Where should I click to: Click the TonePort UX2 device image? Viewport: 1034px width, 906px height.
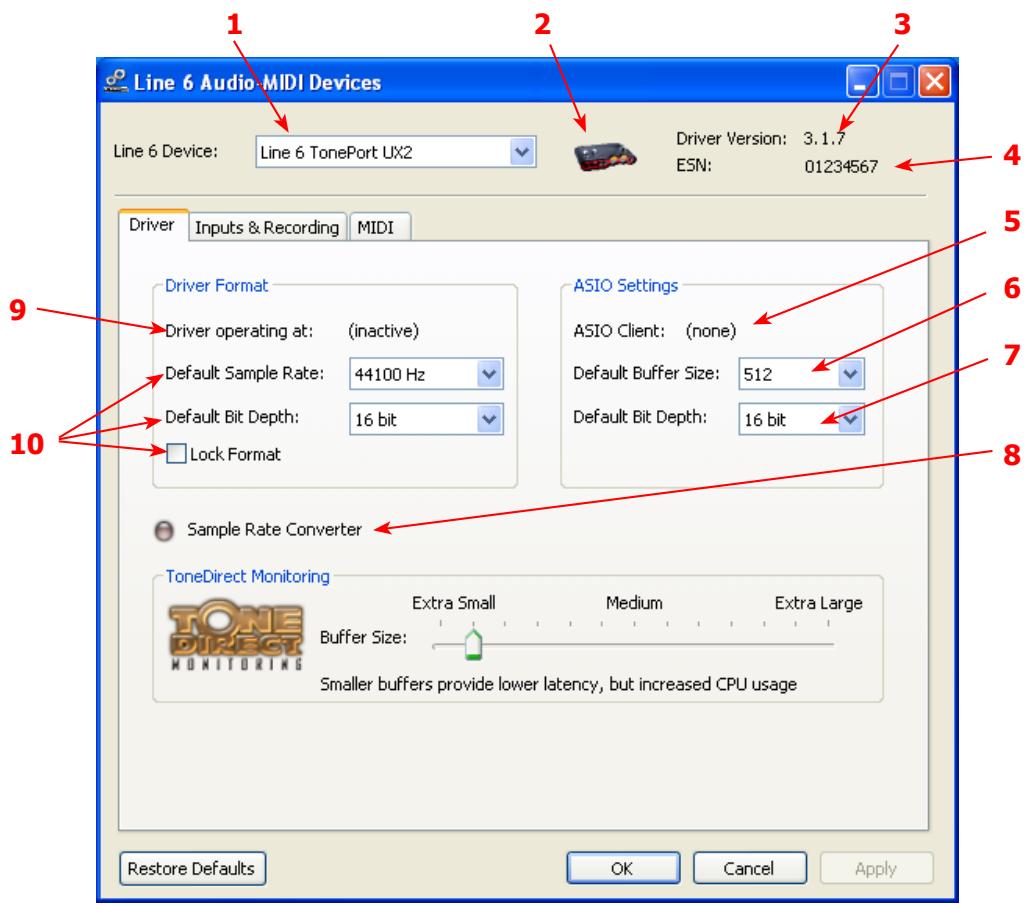[605, 157]
